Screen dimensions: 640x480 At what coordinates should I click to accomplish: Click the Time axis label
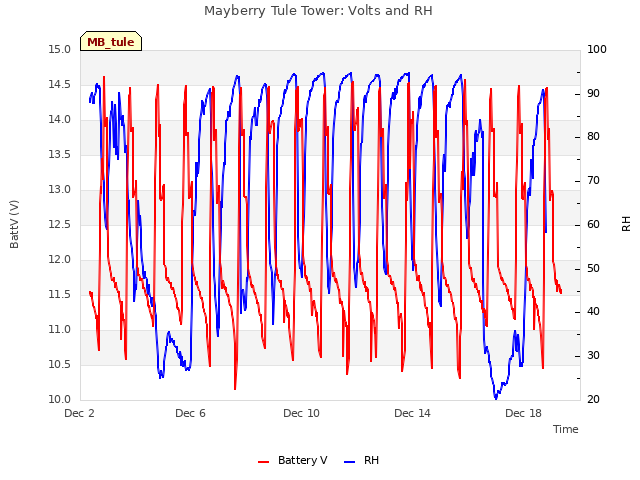(x=566, y=429)
